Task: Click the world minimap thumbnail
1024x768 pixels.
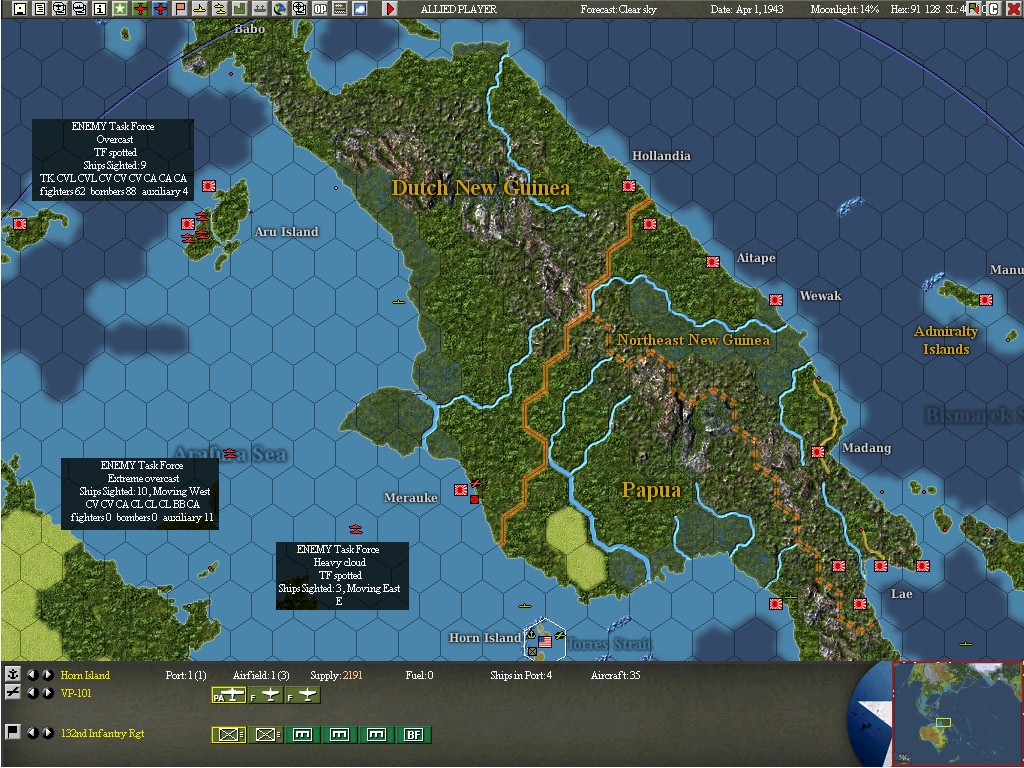Action: click(x=957, y=712)
